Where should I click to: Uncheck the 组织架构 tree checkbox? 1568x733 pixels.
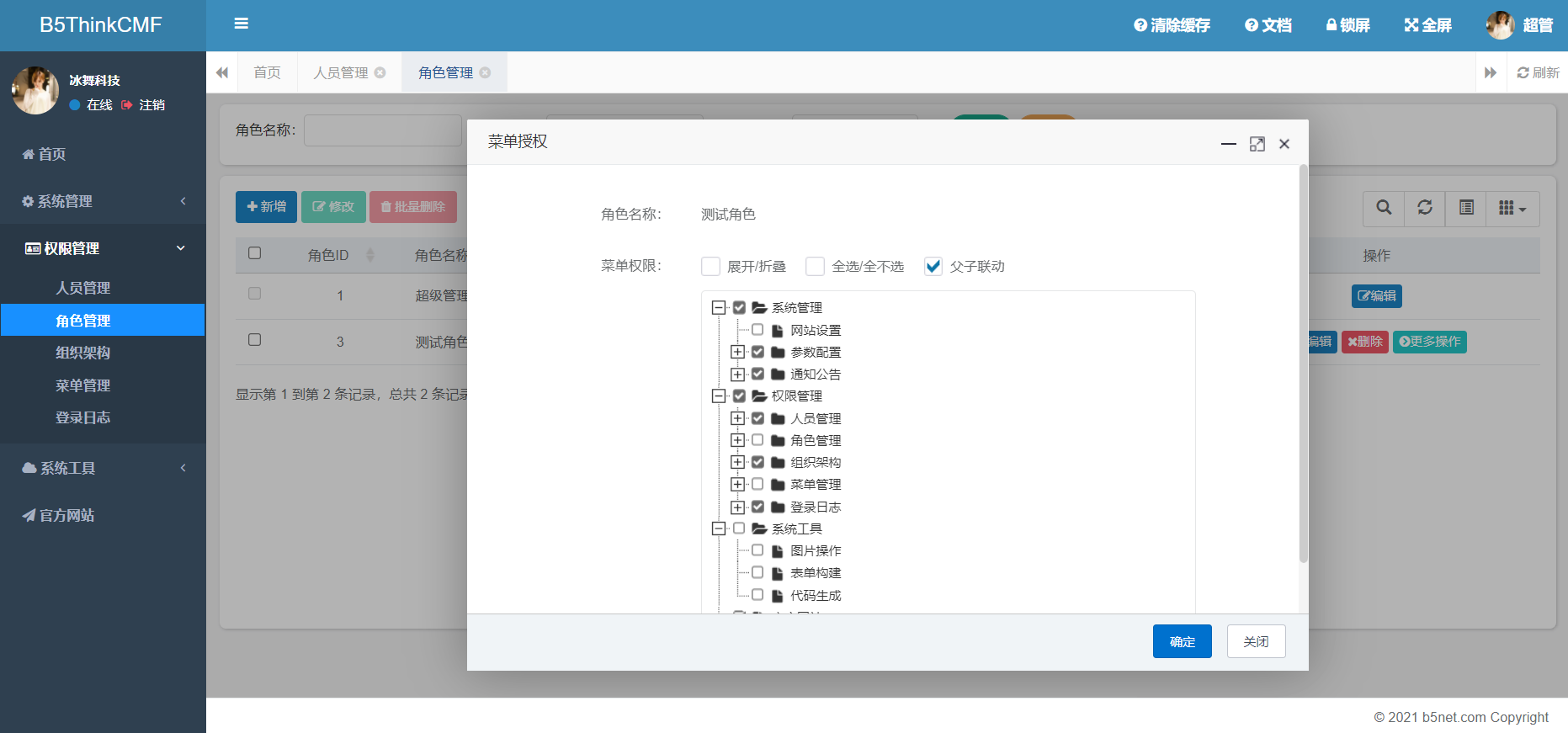[757, 462]
